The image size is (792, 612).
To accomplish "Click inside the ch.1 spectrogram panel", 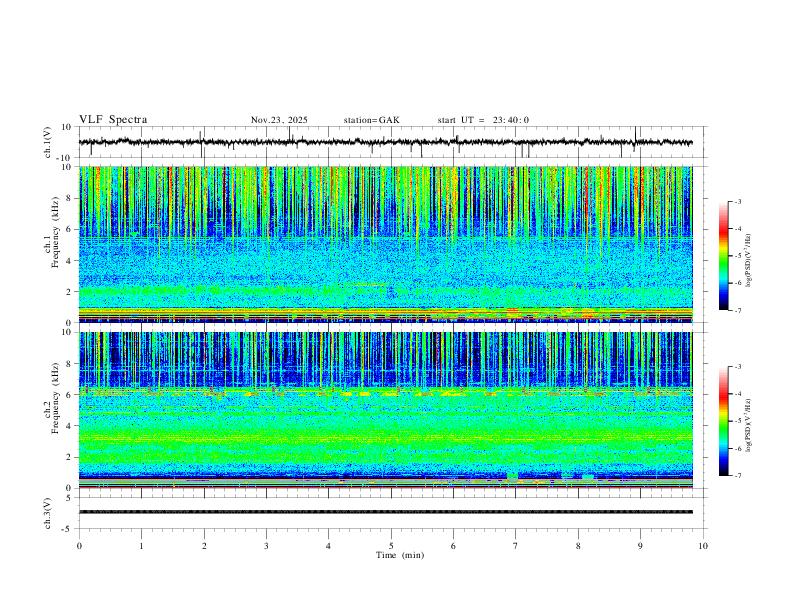I will (385, 244).
